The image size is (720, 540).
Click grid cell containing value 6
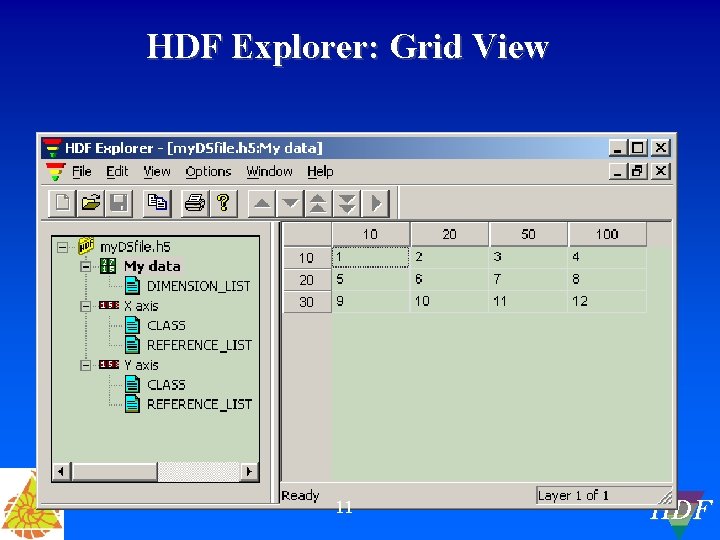450,280
